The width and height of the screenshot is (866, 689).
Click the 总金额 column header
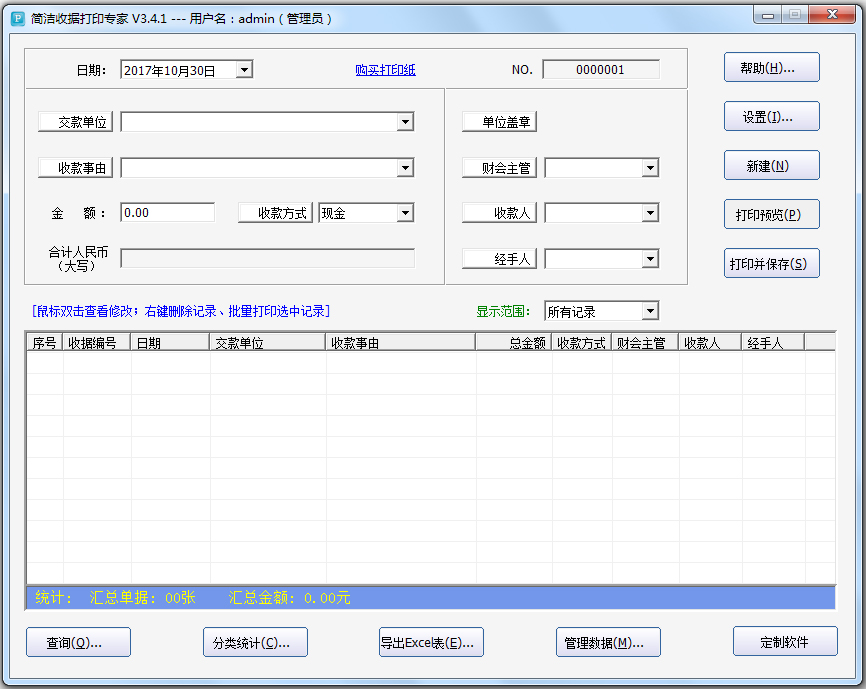514,343
